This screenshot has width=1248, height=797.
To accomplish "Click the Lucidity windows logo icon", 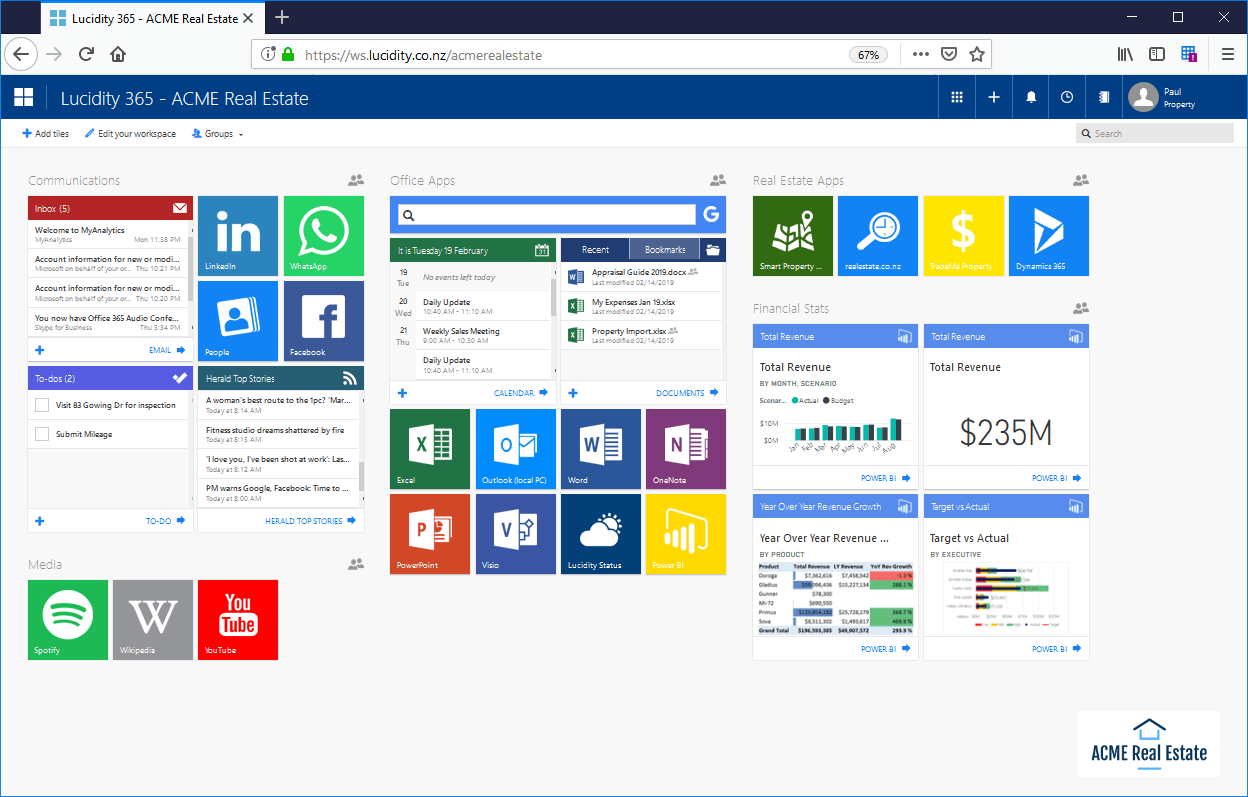I will [x=23, y=97].
